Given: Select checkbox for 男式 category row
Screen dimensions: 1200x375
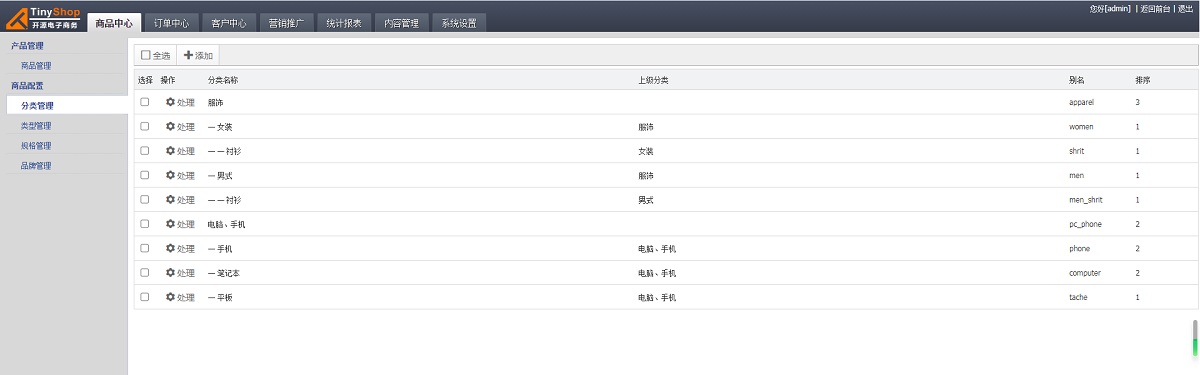Looking at the screenshot, I should (145, 175).
